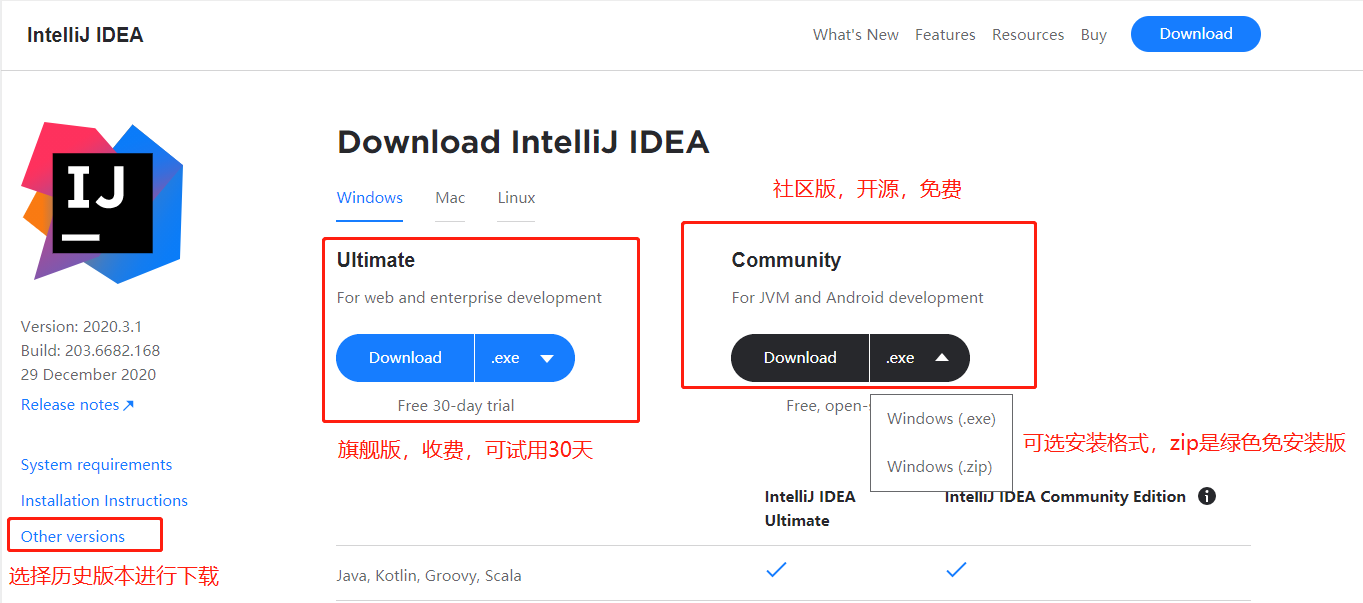Open What's New in the top navigation
The height and width of the screenshot is (603, 1363).
coord(856,35)
